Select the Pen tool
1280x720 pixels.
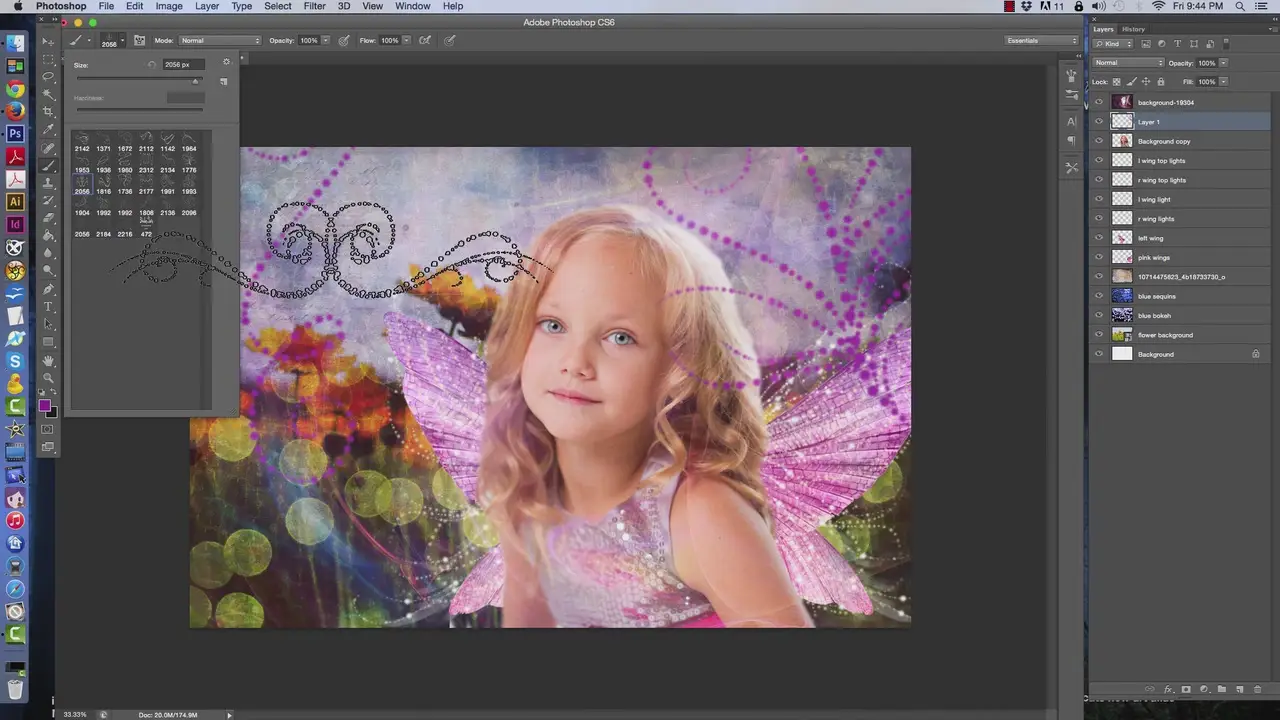pos(48,289)
